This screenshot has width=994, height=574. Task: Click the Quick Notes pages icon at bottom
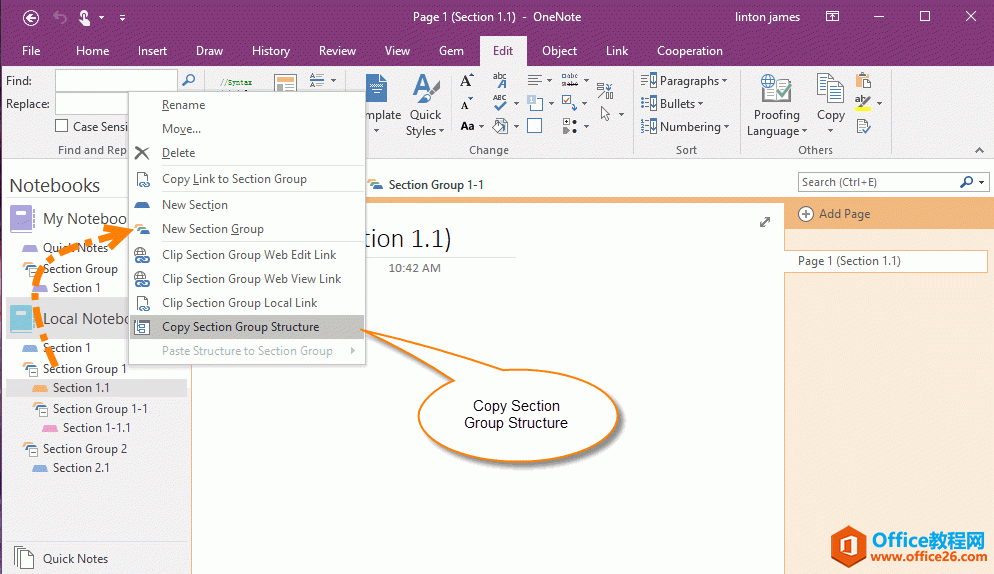[23, 558]
